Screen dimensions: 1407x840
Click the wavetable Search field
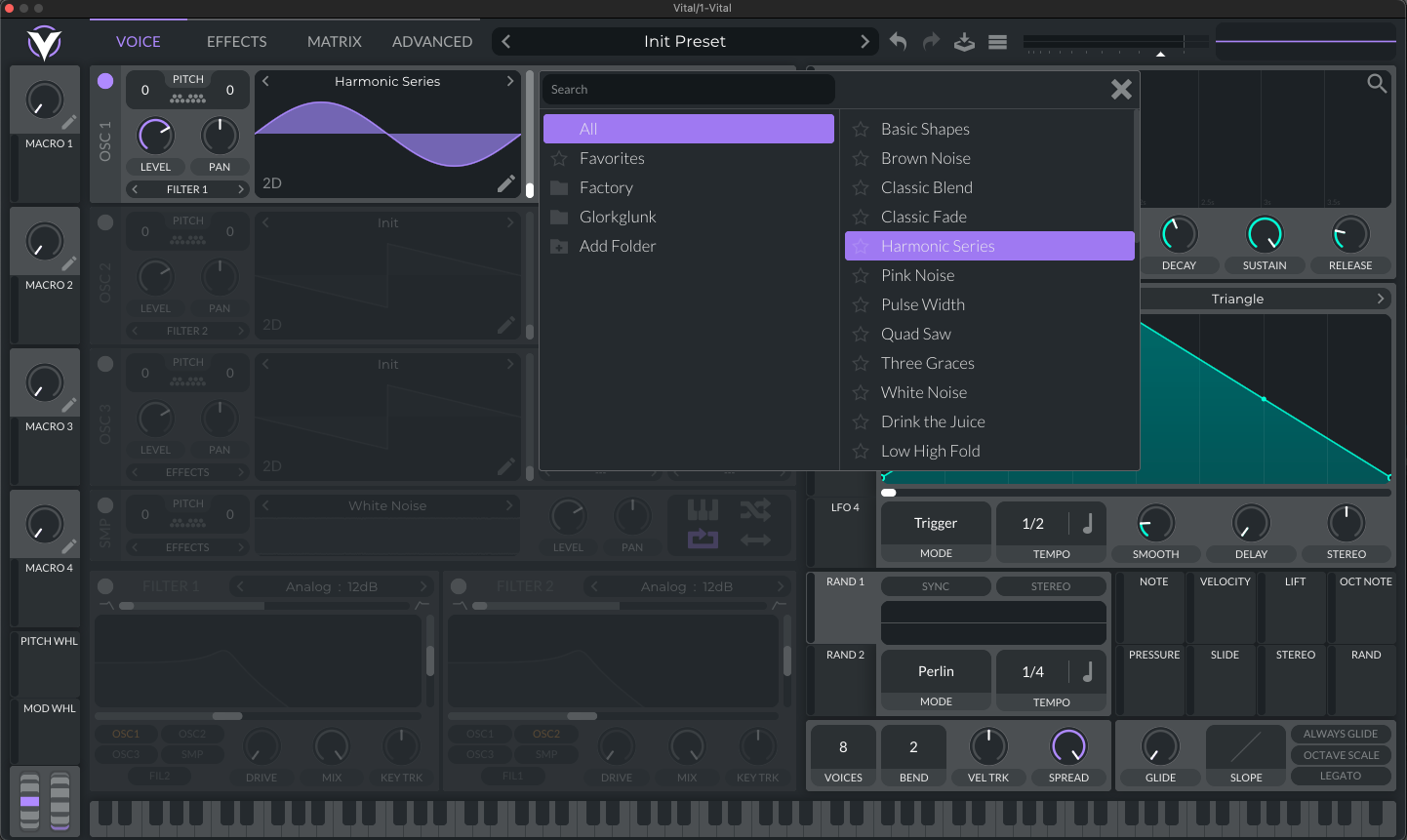point(689,90)
